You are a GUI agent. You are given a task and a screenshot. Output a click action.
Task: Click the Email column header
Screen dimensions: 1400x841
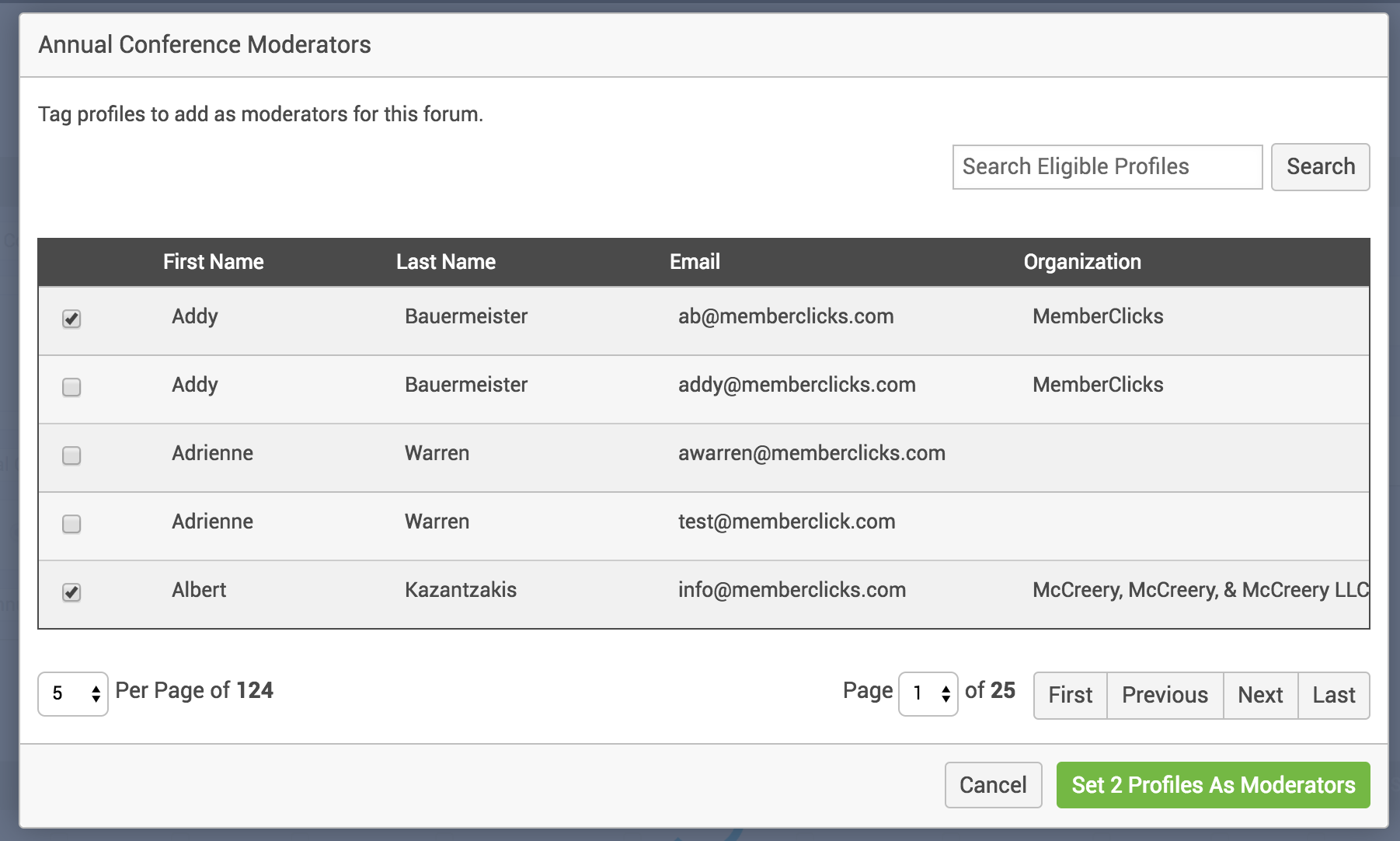[x=695, y=262]
